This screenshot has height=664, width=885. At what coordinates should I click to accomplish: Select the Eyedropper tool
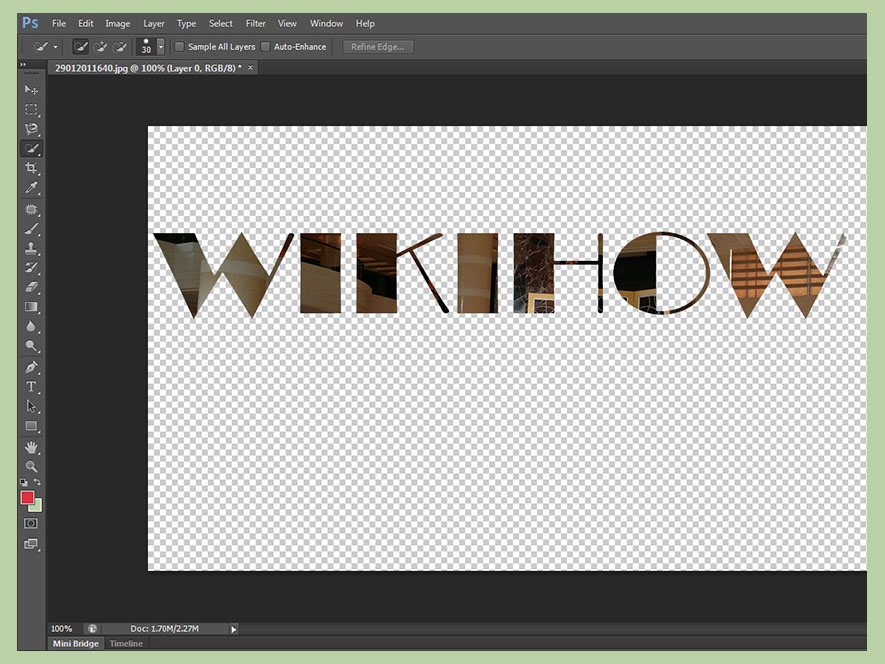(x=31, y=187)
